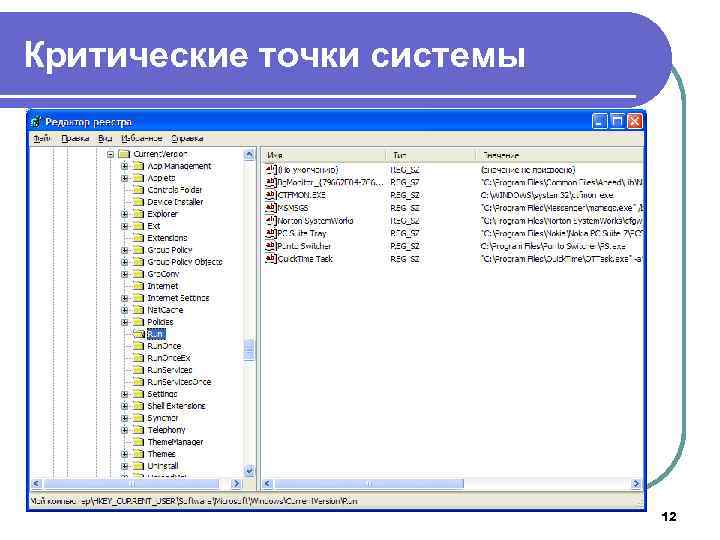Open the Правка menu
The image size is (720, 540).
coord(75,138)
